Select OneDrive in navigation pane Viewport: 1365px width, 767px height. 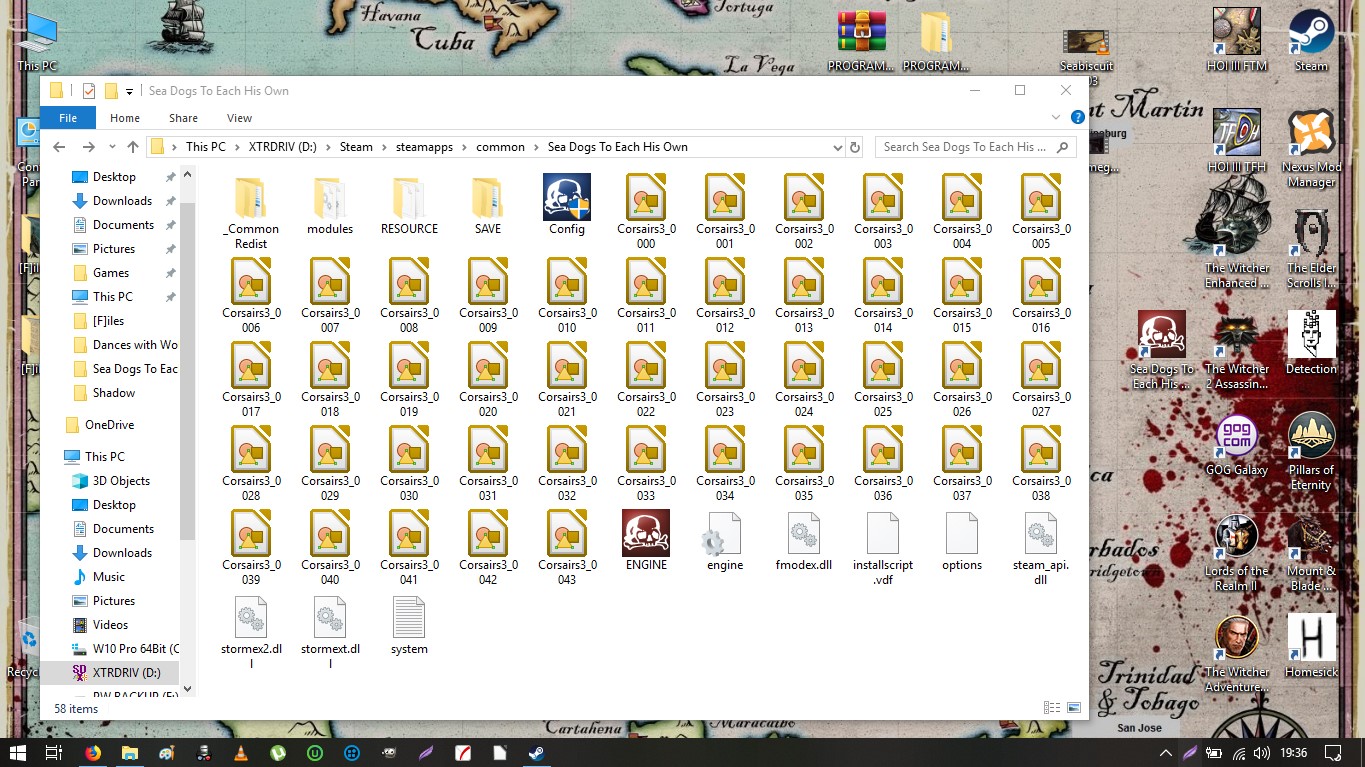pos(109,425)
